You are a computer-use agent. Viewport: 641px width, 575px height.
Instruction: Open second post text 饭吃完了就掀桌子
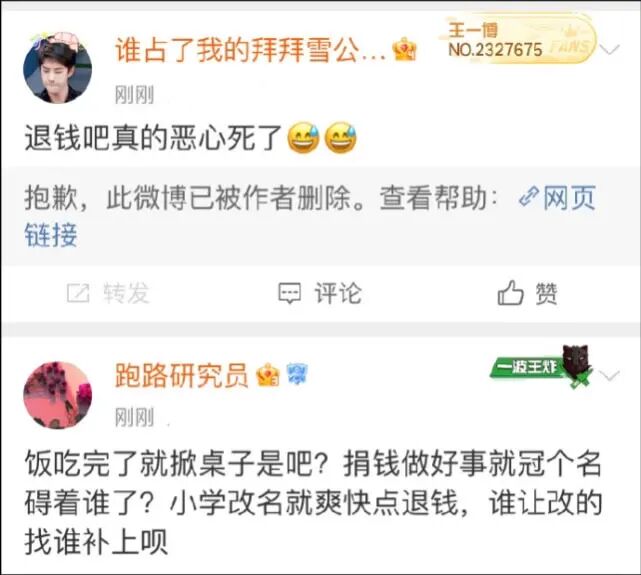tap(313, 503)
